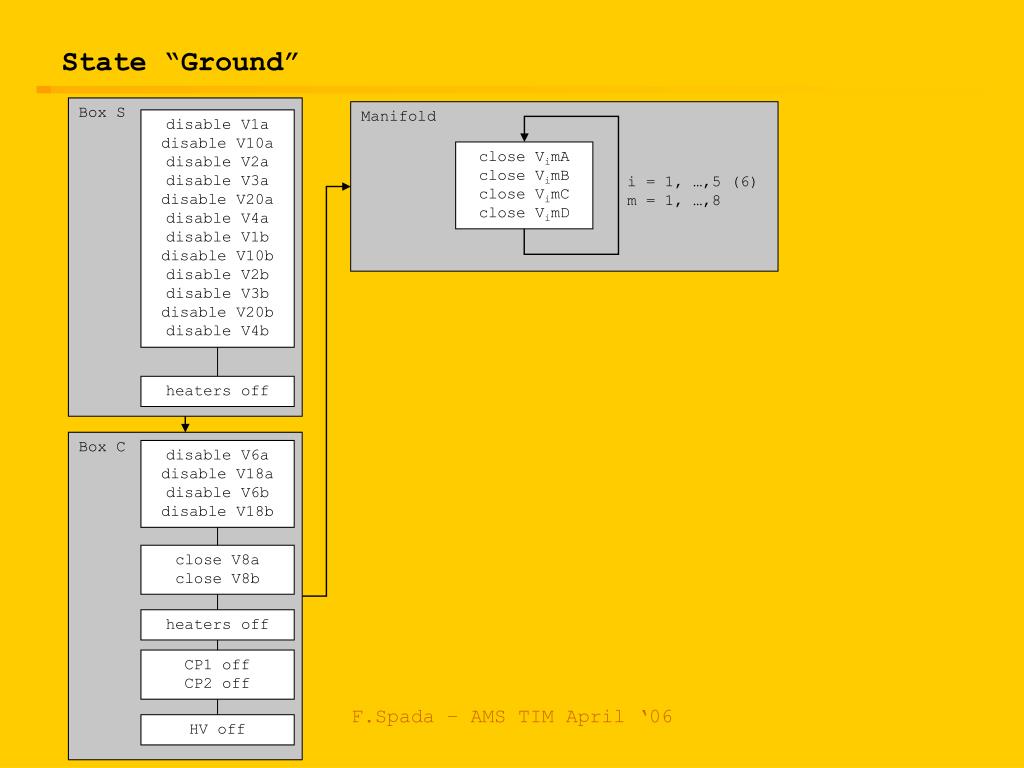Click the Manifold label
This screenshot has height=768, width=1024.
click(398, 116)
